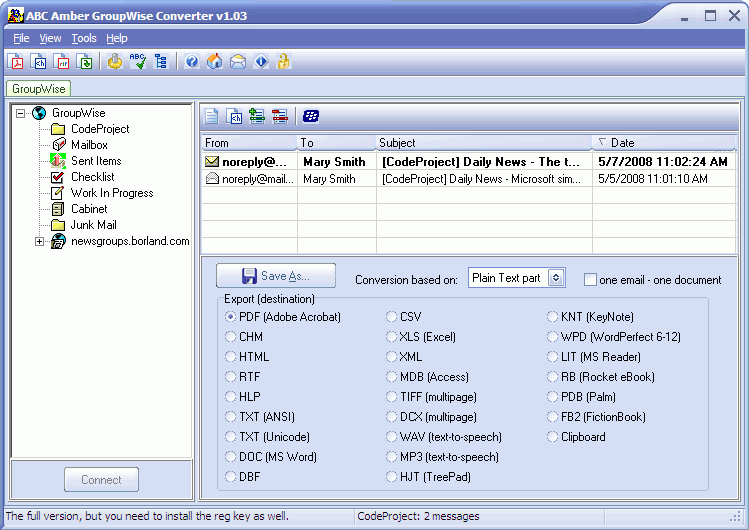This screenshot has width=749, height=530.
Task: Select CSV export radio button
Action: point(392,317)
